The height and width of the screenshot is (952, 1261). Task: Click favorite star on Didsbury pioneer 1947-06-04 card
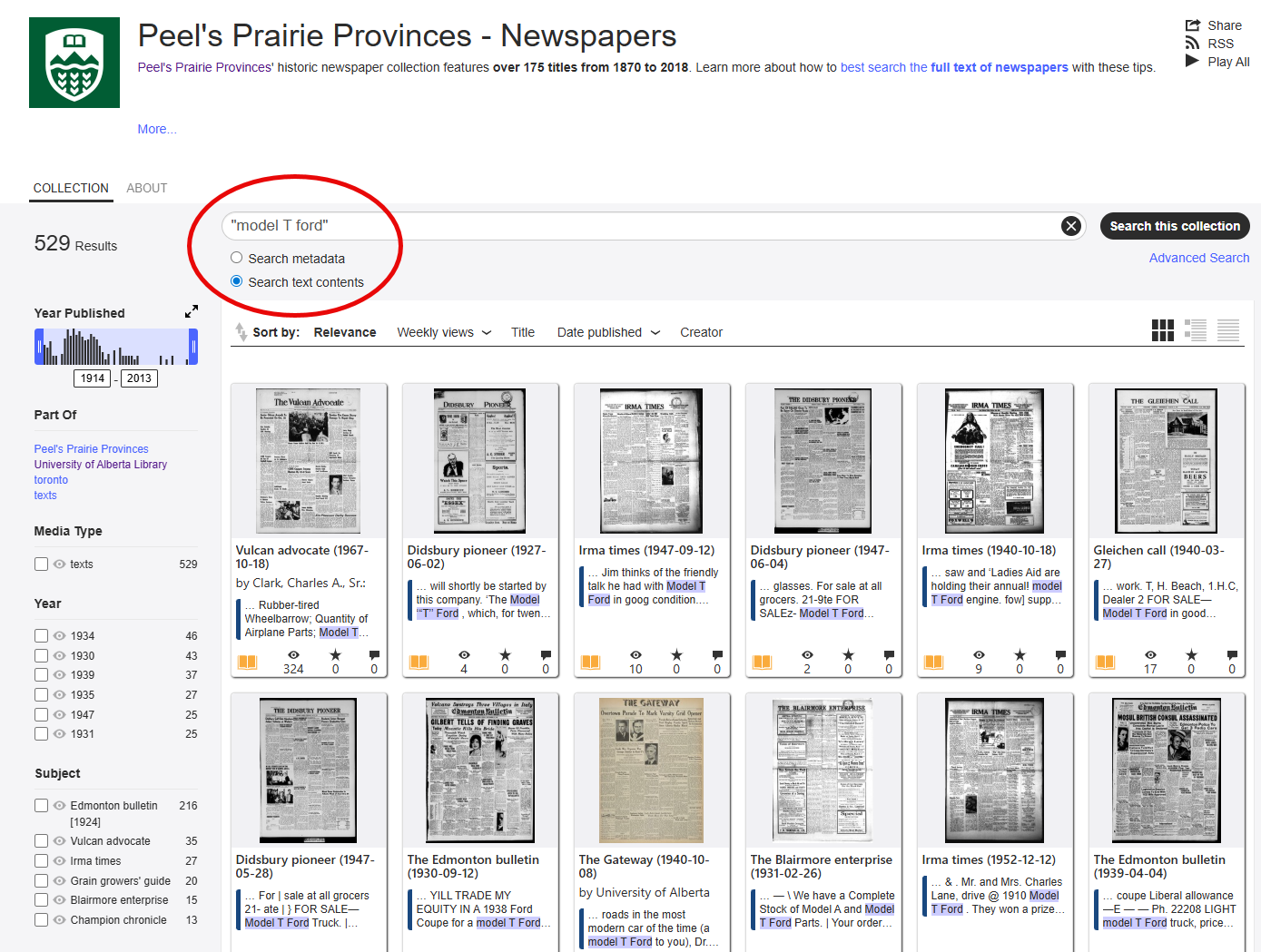[x=848, y=654]
